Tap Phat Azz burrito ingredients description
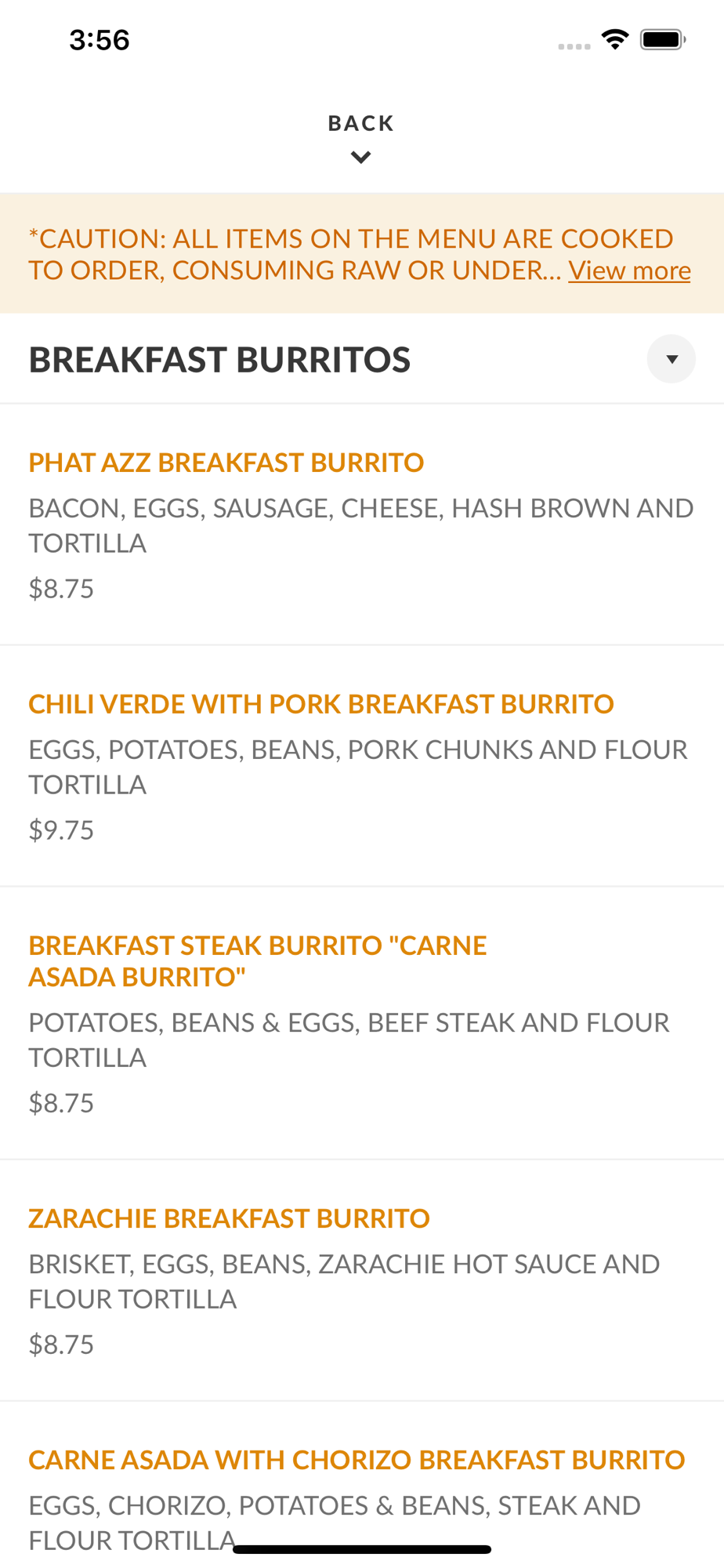Screen dimensions: 724x1568 [x=361, y=525]
